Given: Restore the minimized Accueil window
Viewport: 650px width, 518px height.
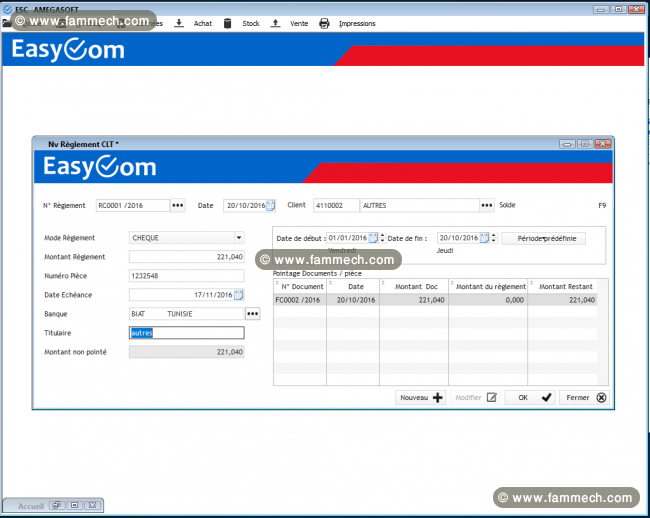Looking at the screenshot, I should (x=56, y=505).
